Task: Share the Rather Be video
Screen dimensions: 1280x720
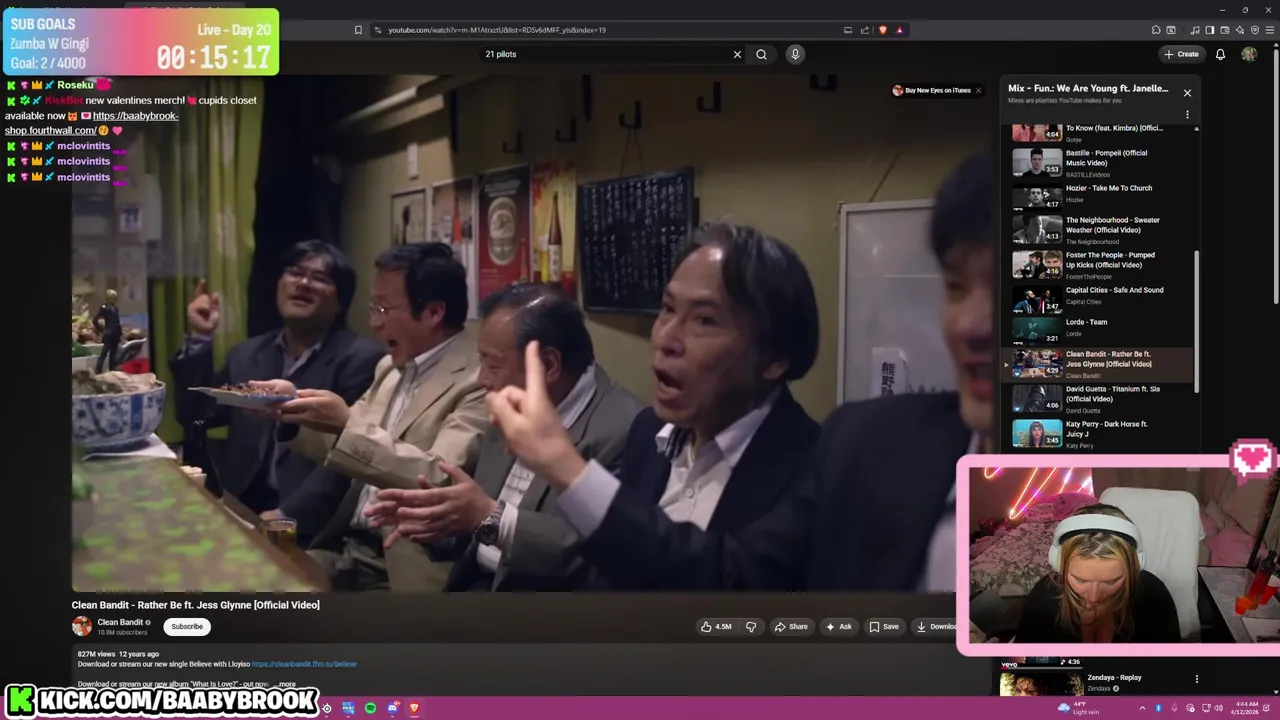Action: (791, 627)
